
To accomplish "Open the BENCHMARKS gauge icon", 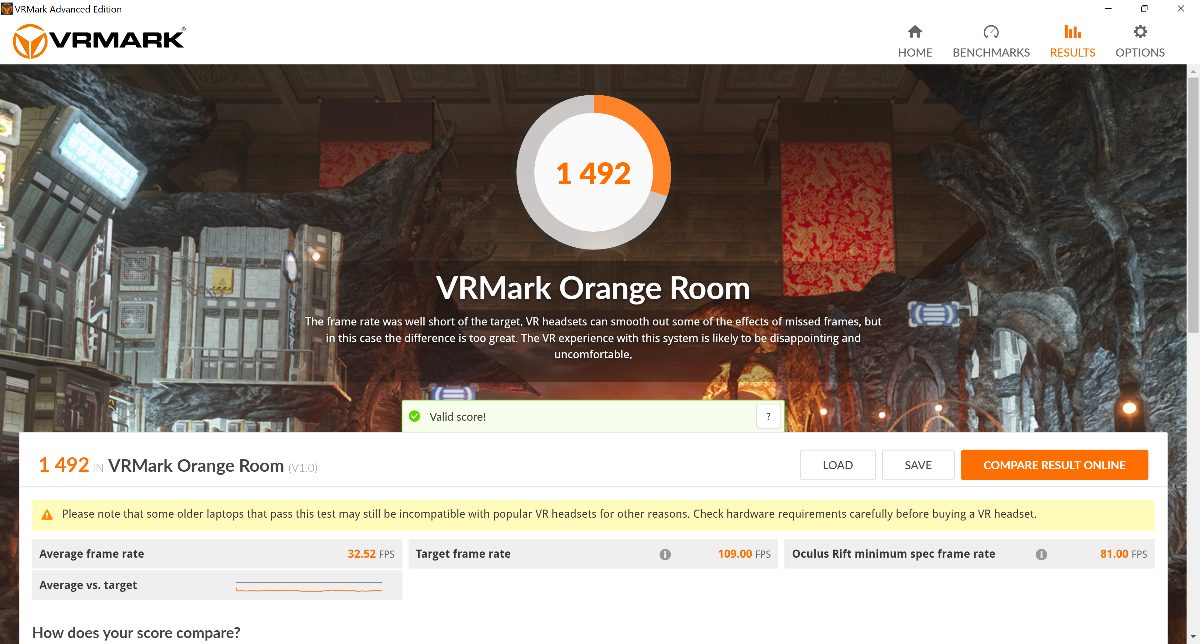I will (991, 32).
